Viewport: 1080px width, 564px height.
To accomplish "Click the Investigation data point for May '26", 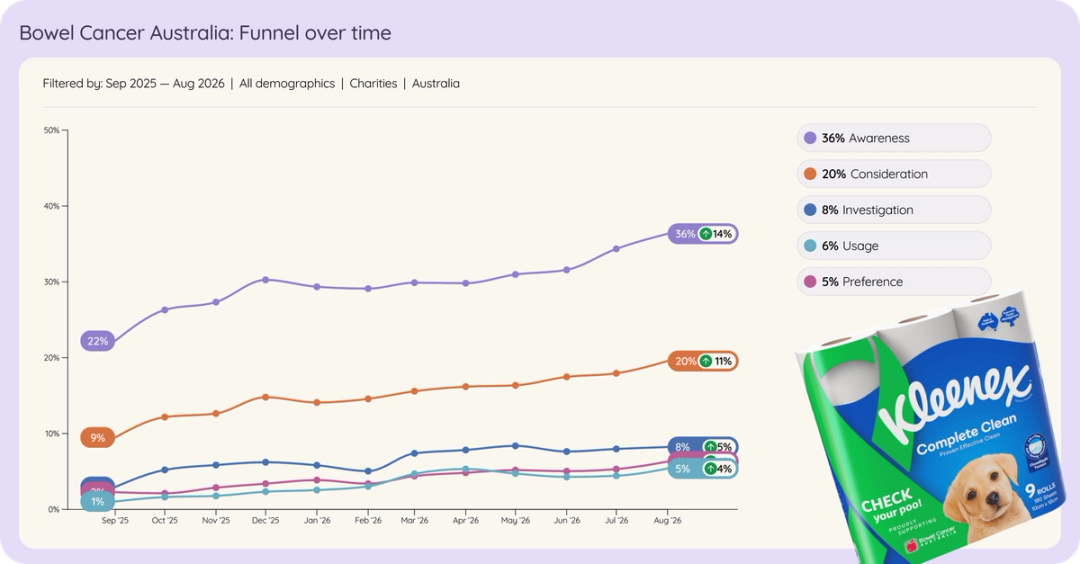I will (515, 446).
